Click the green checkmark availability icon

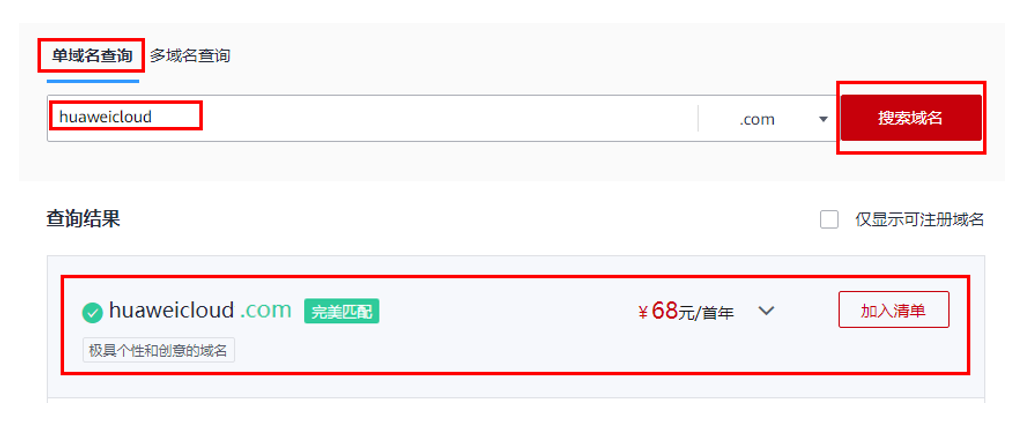(93, 312)
